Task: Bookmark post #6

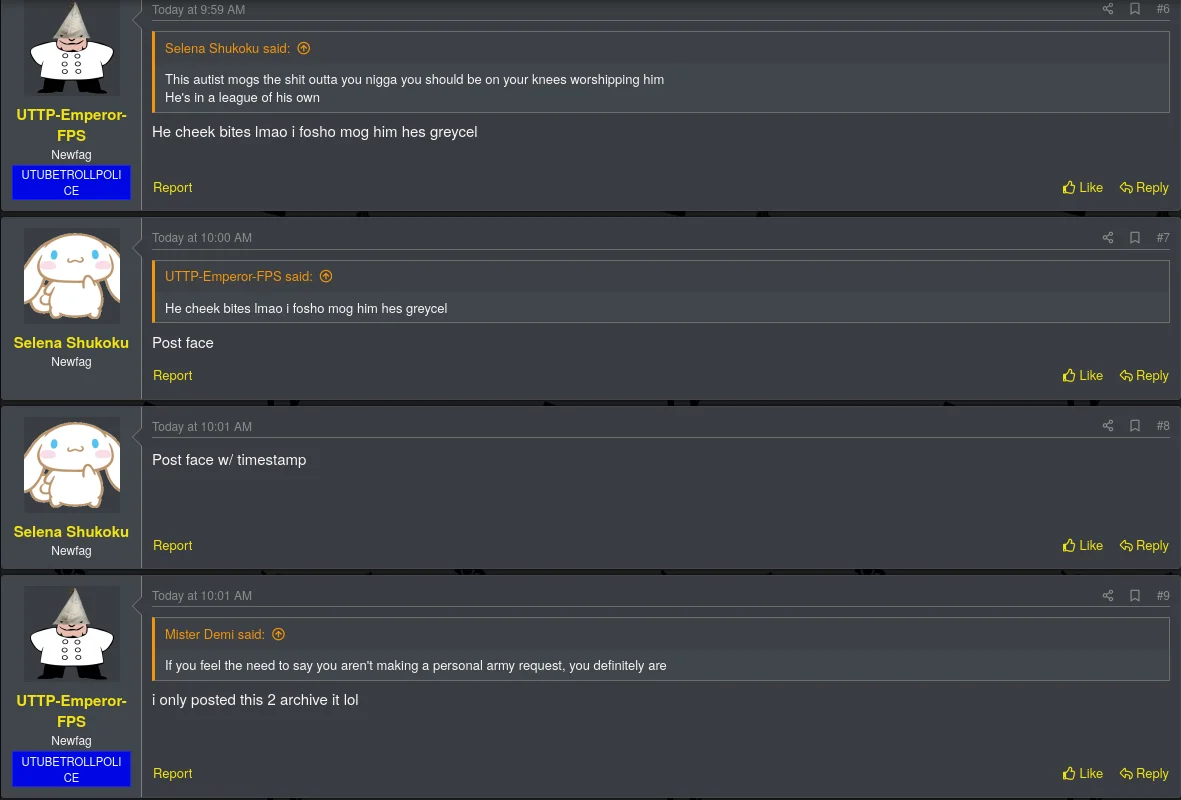Action: (x=1134, y=9)
